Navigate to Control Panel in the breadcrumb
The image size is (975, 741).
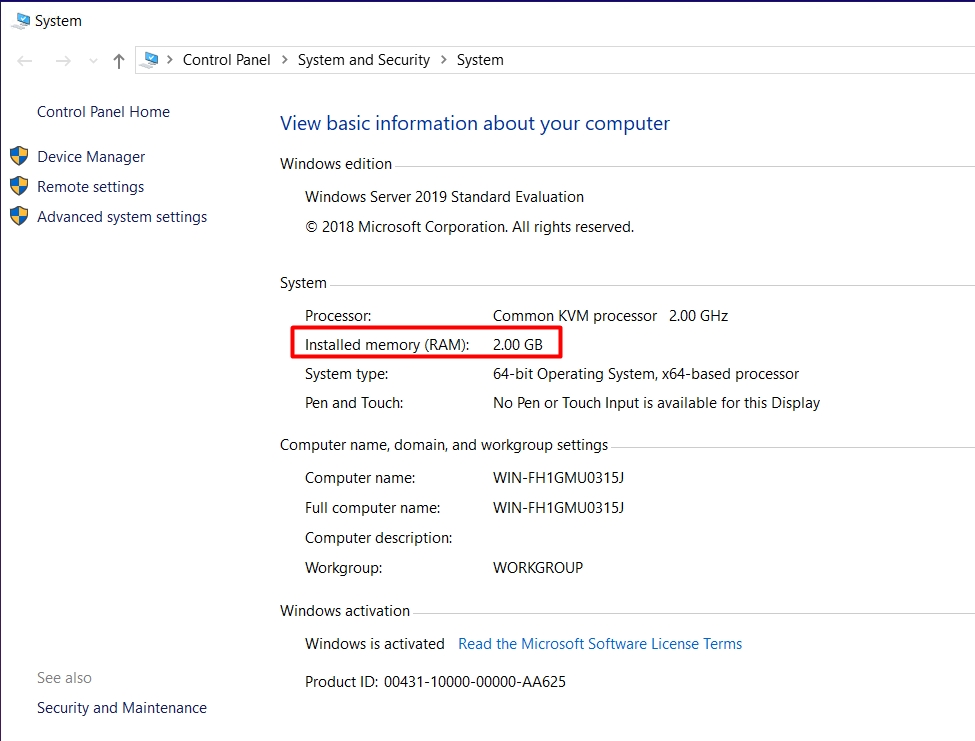[226, 60]
